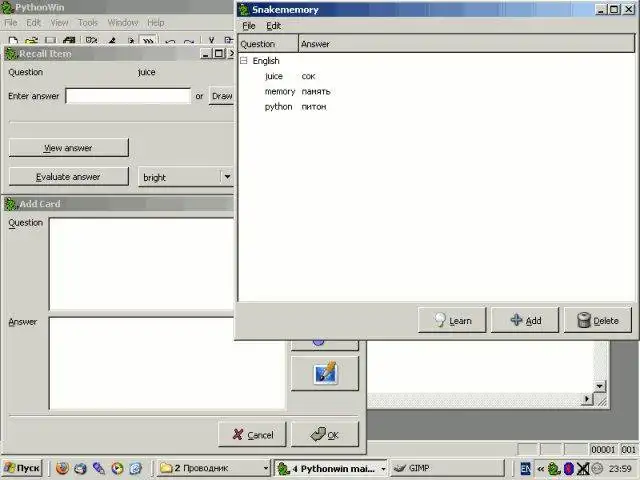This screenshot has height=480, width=640.
Task: Open Tools menu in PythonWin
Action: pyautogui.click(x=88, y=23)
